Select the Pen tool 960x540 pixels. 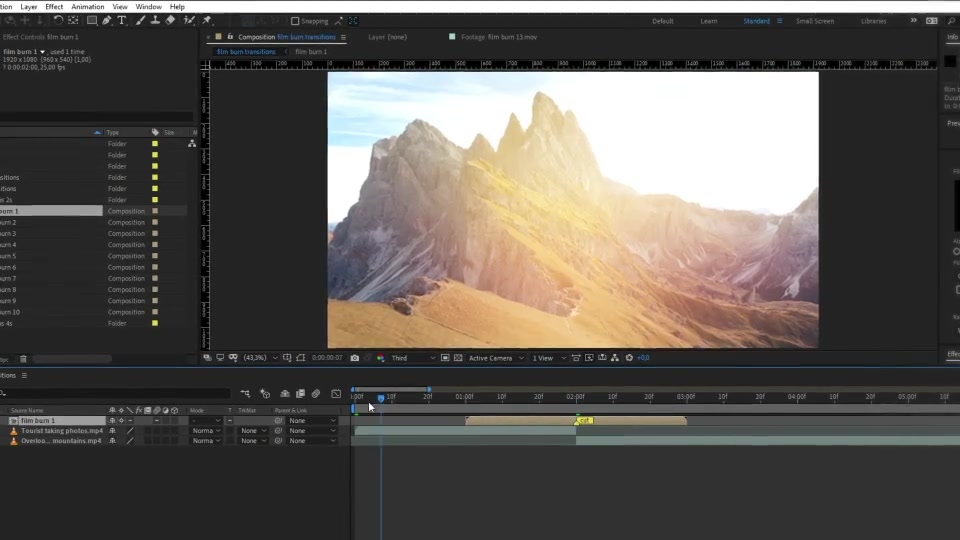click(107, 20)
